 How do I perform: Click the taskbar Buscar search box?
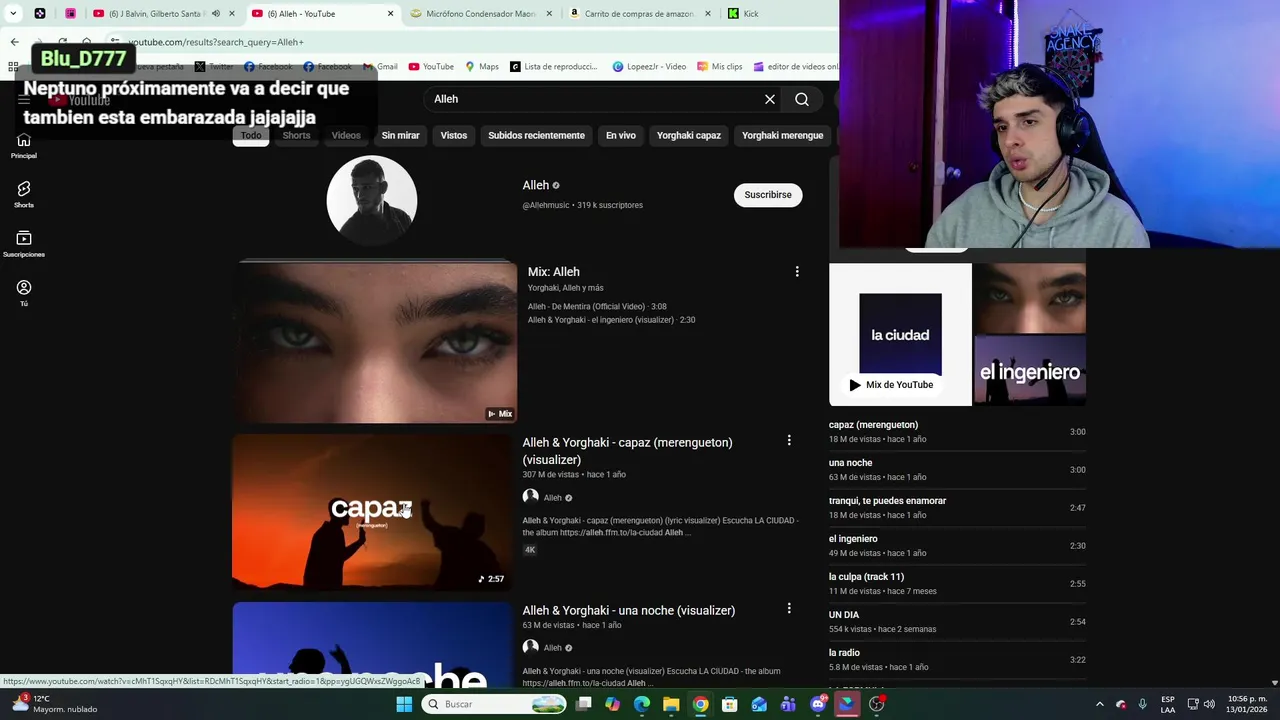coord(495,704)
